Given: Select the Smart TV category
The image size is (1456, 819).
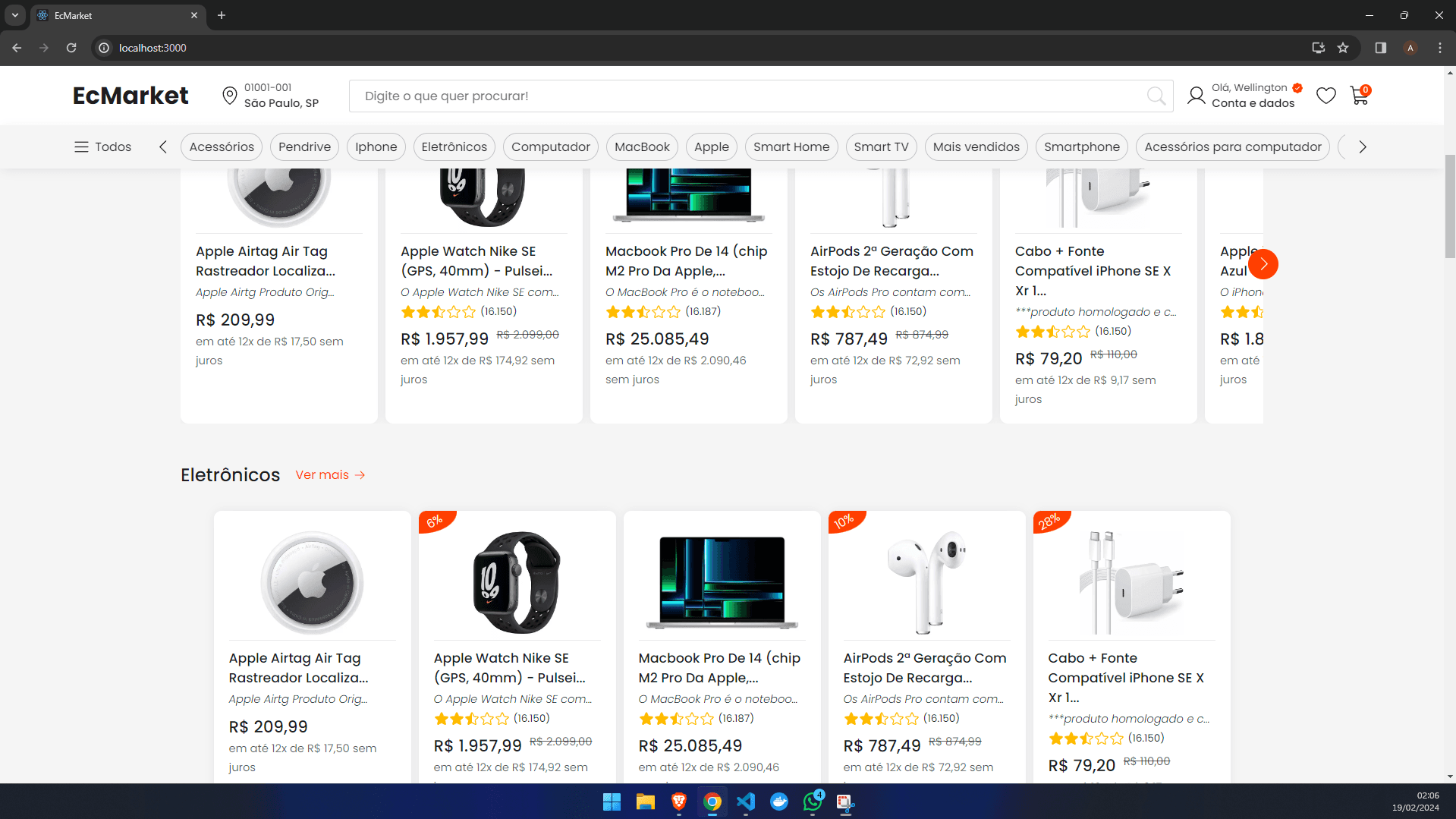Looking at the screenshot, I should (x=881, y=146).
